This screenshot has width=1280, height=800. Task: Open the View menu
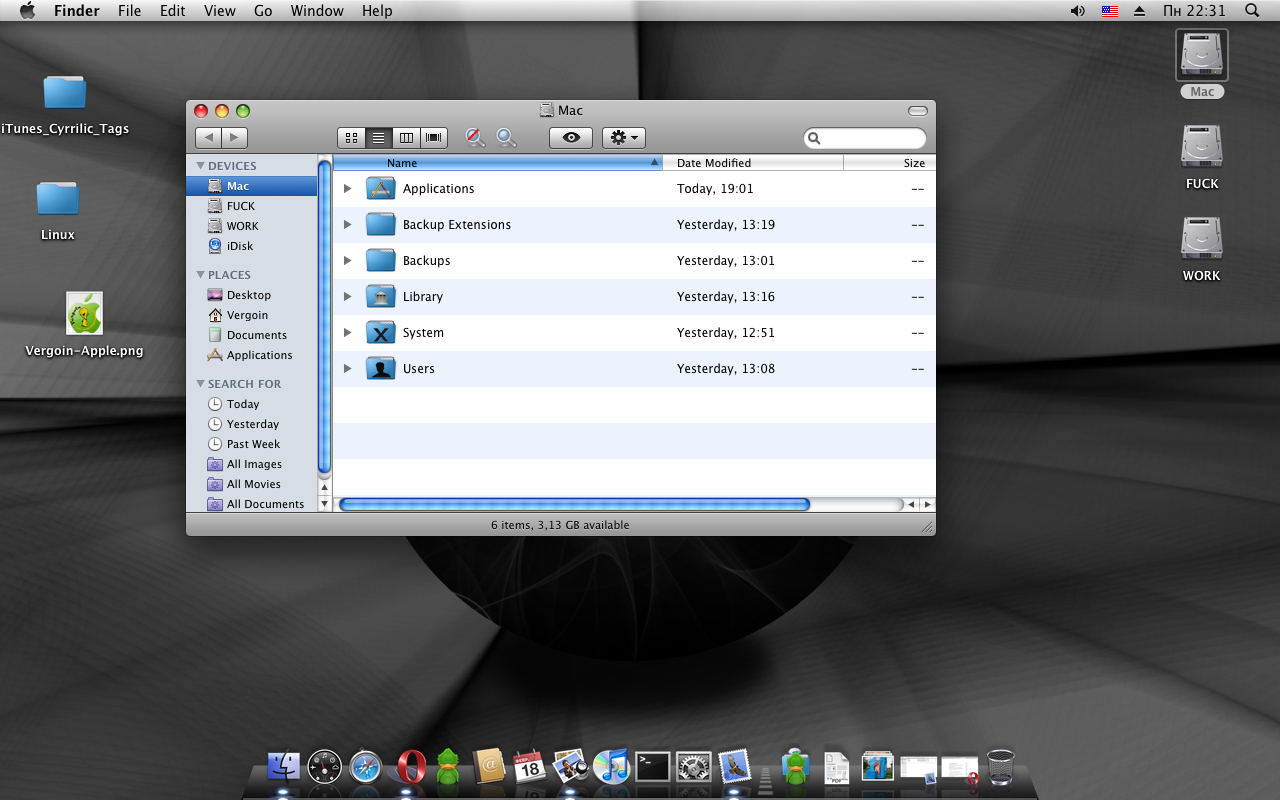219,11
